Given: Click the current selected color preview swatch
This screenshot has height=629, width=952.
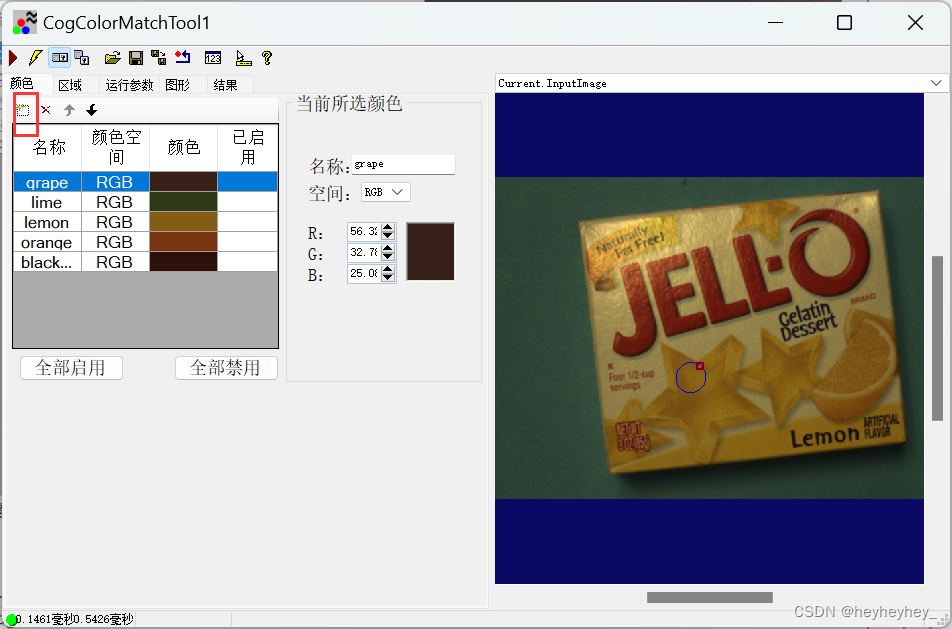Looking at the screenshot, I should tap(430, 252).
